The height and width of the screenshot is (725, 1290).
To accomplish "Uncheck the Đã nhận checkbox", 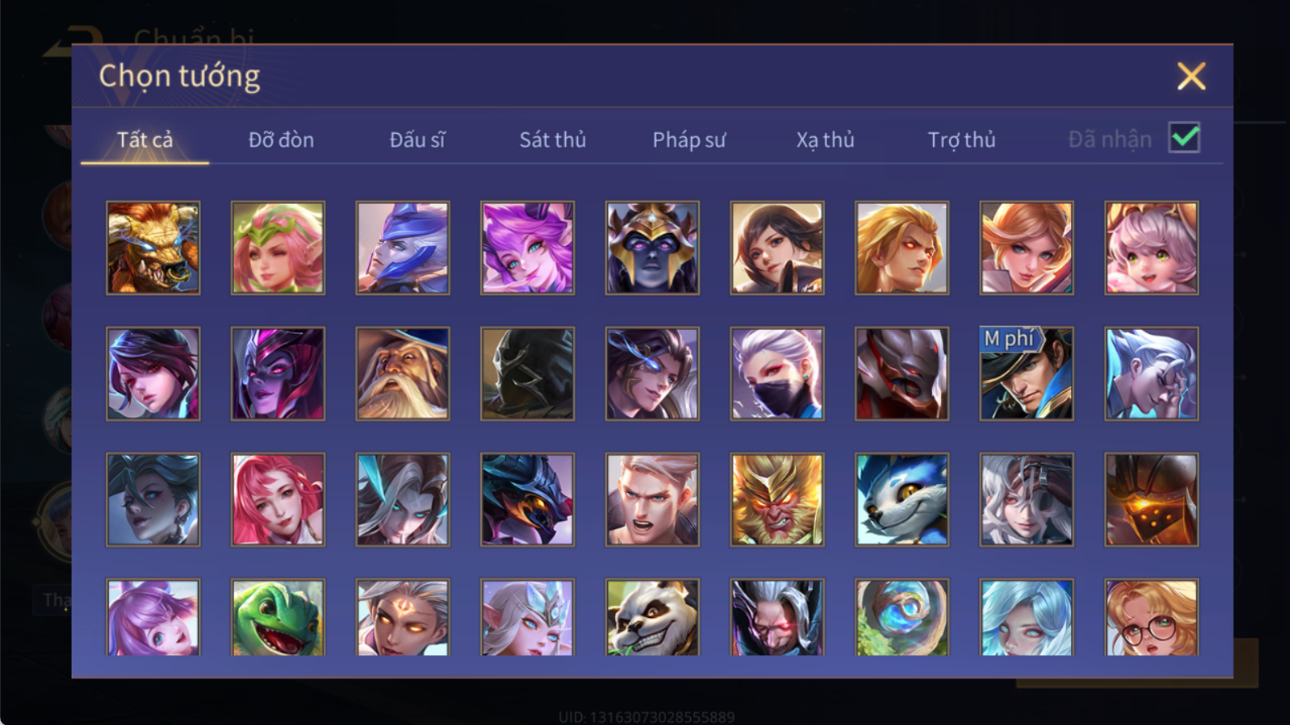I will (1184, 139).
